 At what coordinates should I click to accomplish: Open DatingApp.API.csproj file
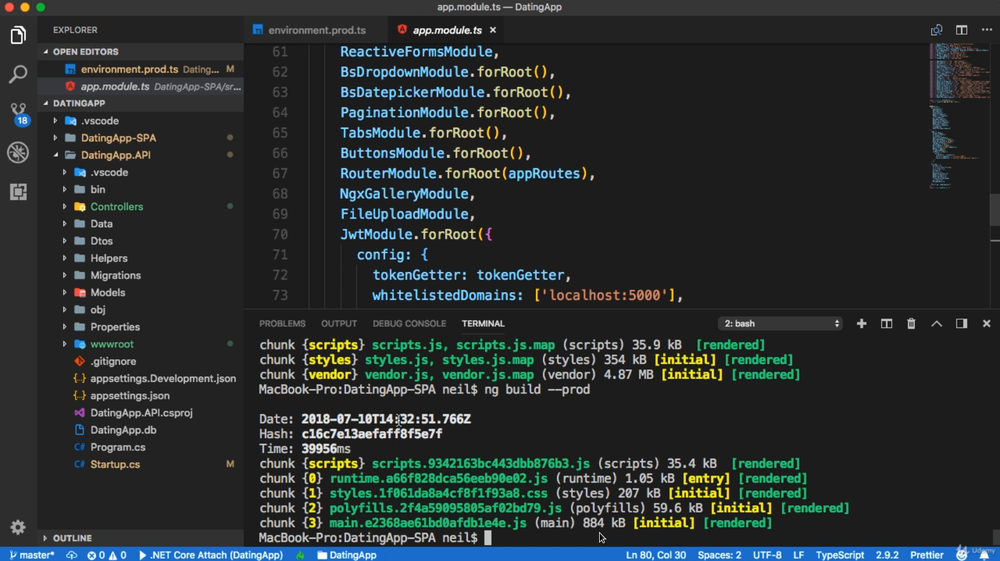(x=140, y=412)
